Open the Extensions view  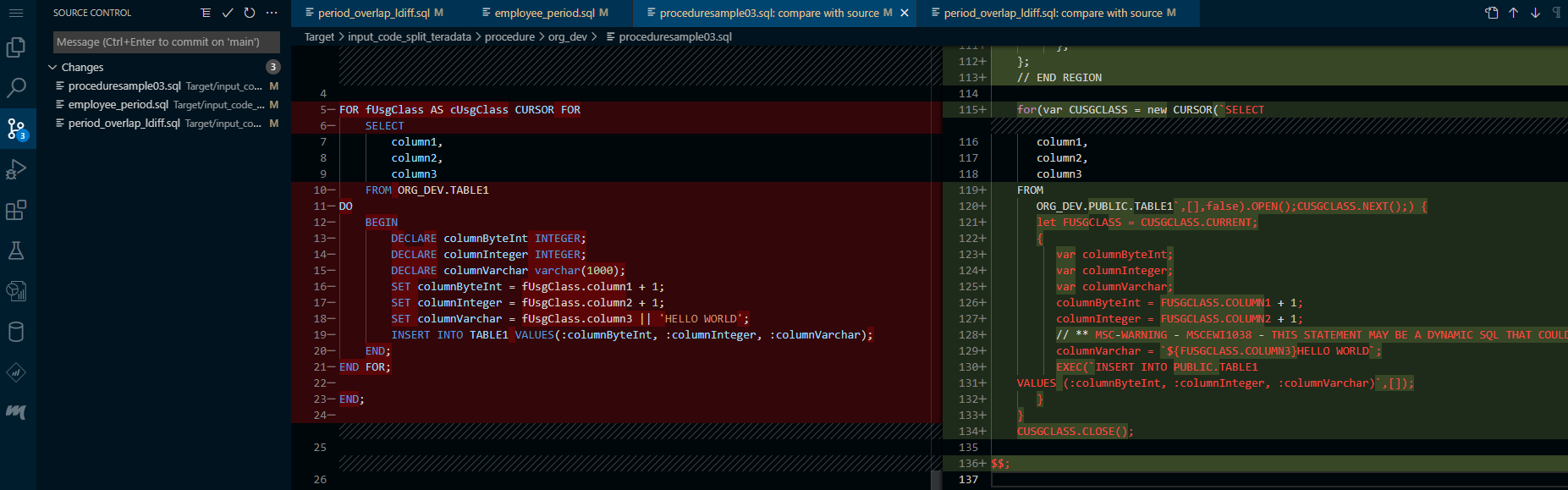16,210
